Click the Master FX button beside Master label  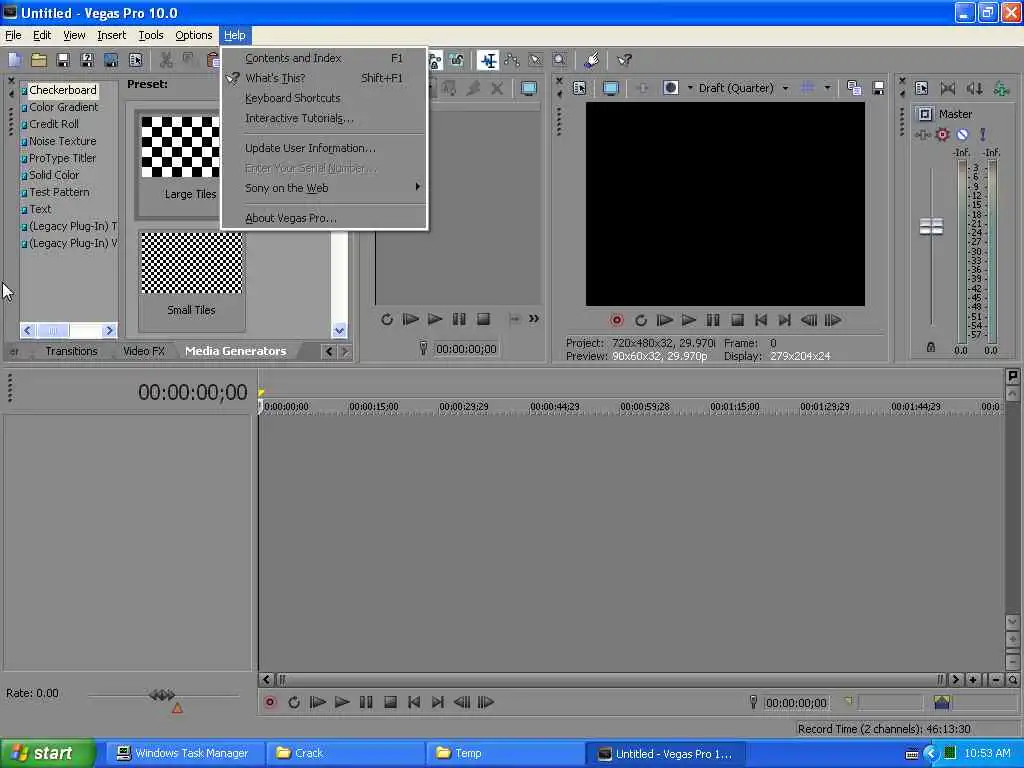[x=925, y=114]
